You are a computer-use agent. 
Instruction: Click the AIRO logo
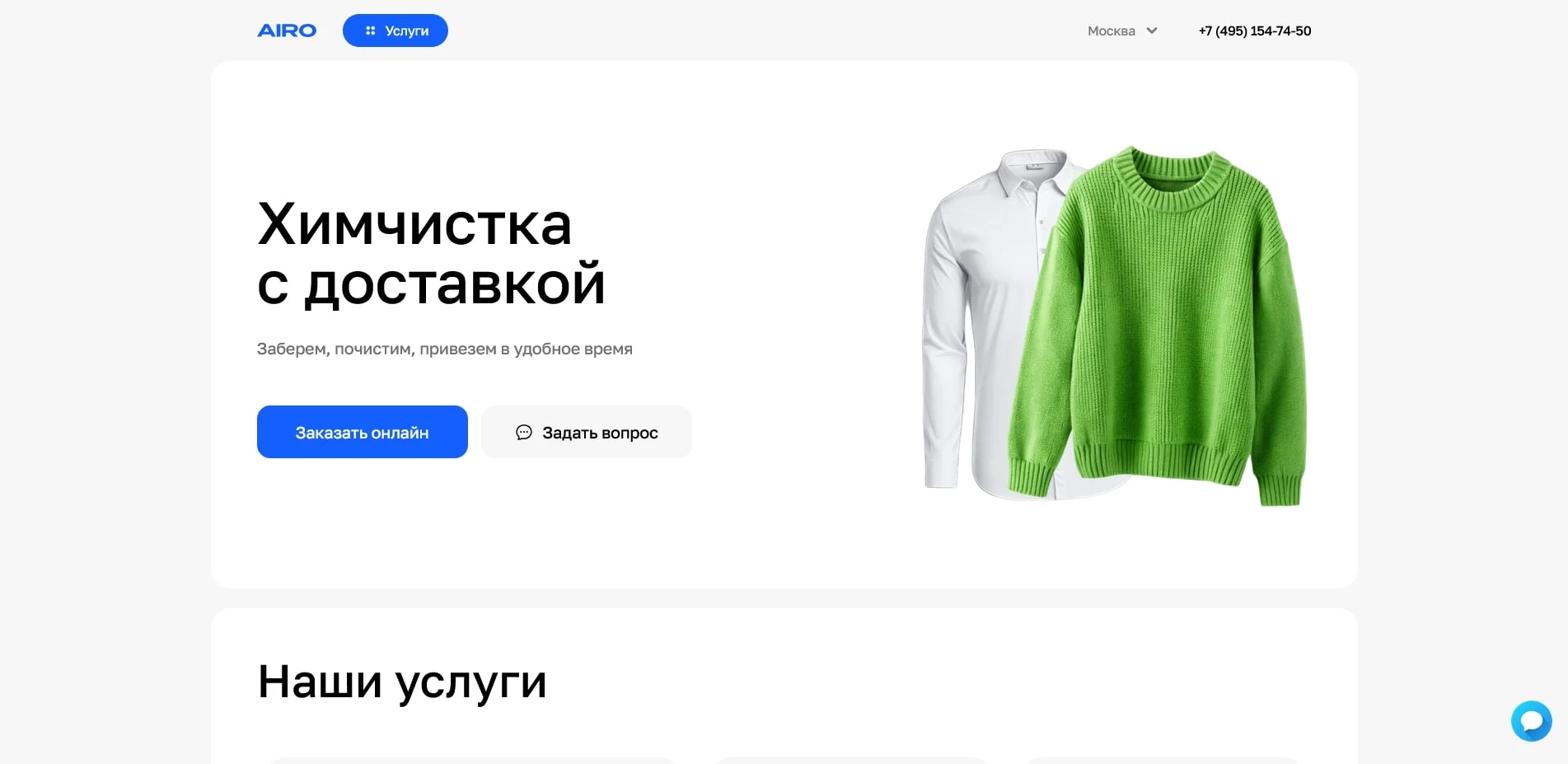[x=287, y=30]
